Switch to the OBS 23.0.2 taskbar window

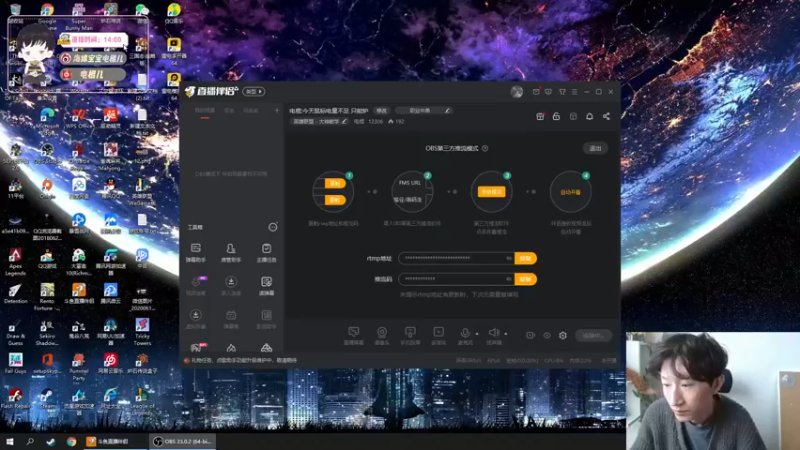182,442
